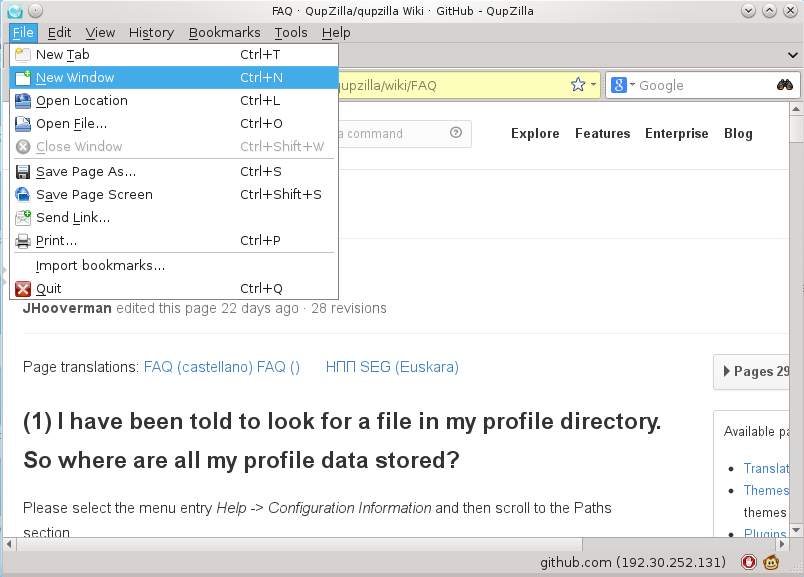Viewport: 804px width, 577px height.
Task: Choose Save Page Screen entry
Action: [174, 194]
